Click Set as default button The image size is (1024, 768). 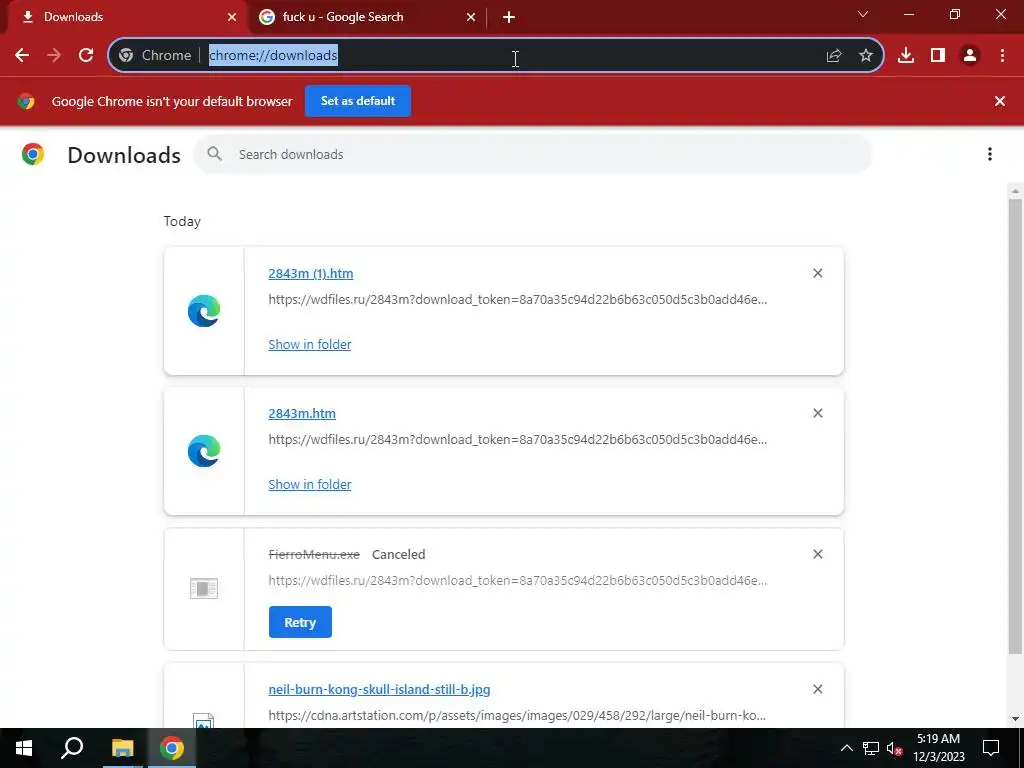[x=358, y=101]
